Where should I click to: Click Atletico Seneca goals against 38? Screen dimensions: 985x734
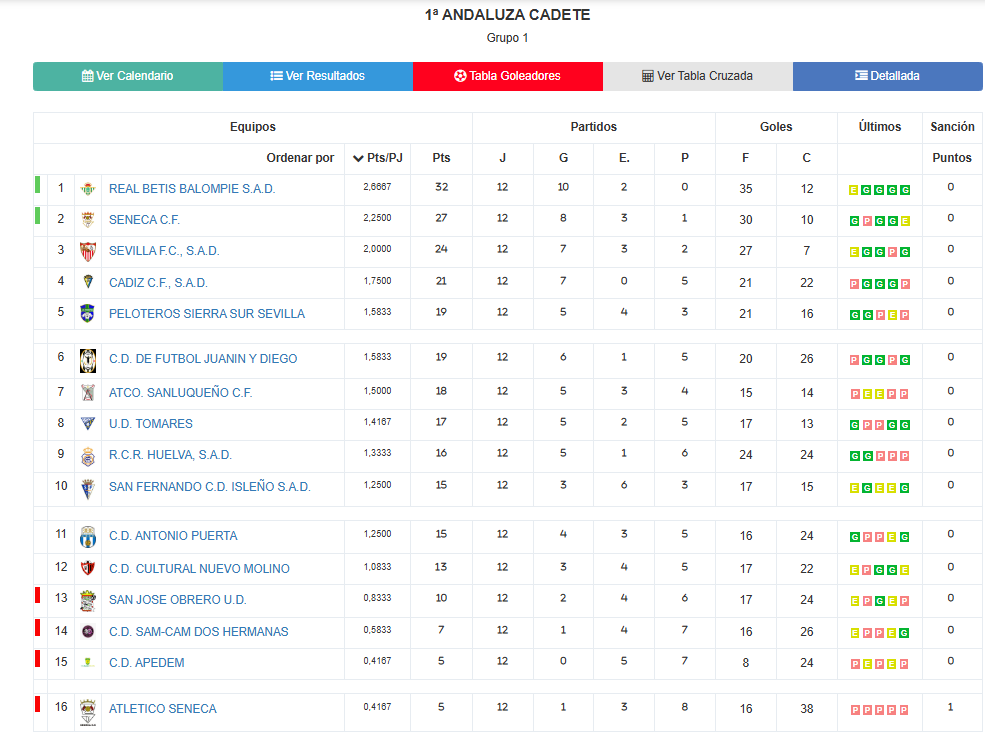[x=807, y=709]
